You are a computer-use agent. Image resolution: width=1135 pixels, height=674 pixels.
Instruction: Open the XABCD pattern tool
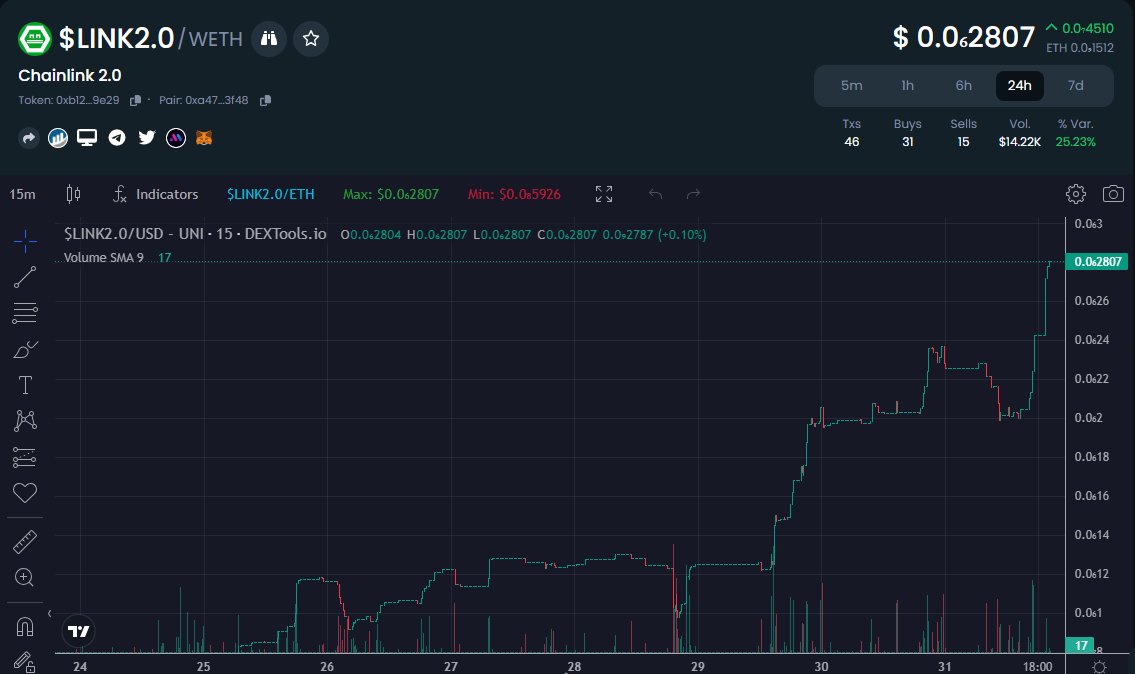click(x=24, y=421)
